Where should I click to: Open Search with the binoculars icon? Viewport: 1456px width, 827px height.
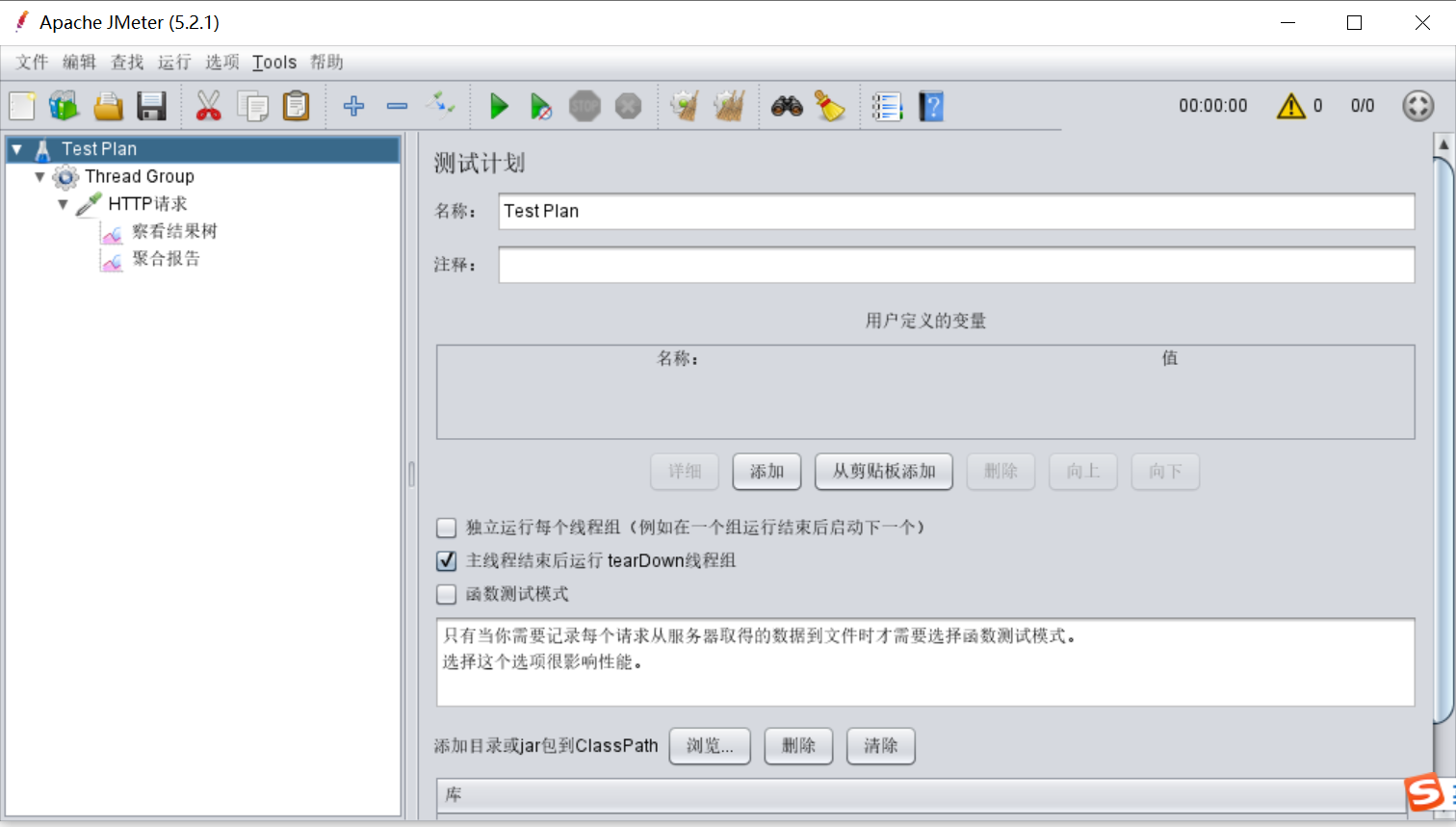tap(787, 106)
